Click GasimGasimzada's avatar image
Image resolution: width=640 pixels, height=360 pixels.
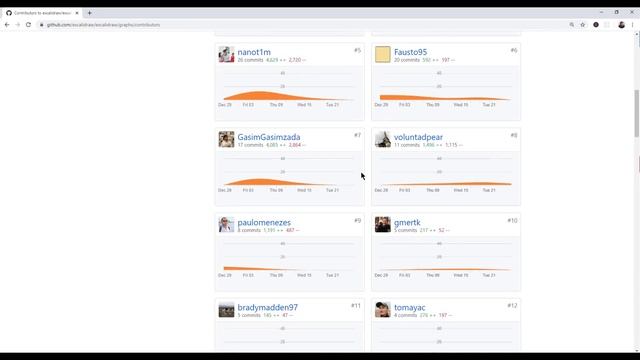226,139
